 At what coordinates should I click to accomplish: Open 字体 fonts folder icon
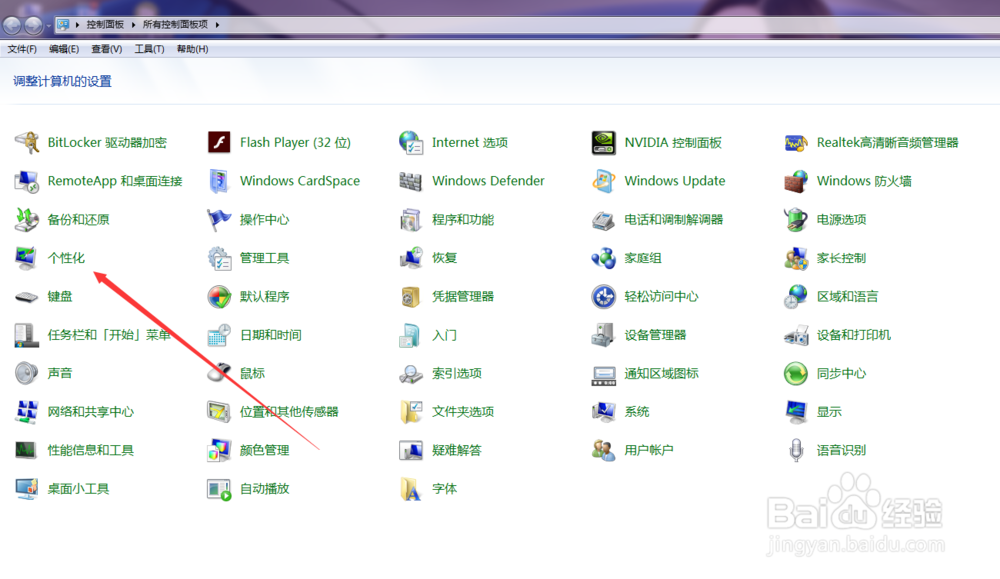pyautogui.click(x=411, y=488)
